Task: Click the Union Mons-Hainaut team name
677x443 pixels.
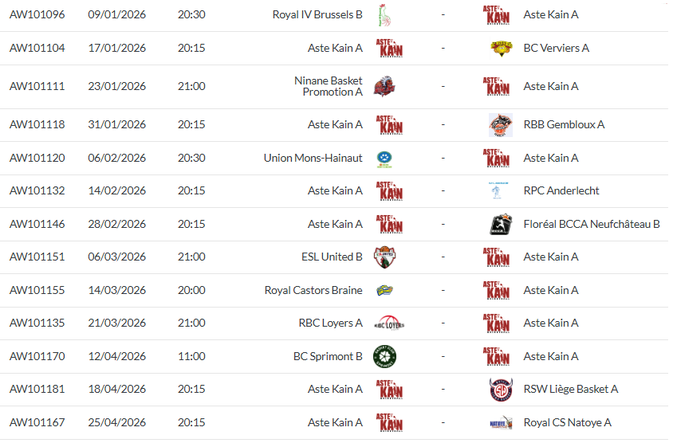Action: [x=313, y=158]
